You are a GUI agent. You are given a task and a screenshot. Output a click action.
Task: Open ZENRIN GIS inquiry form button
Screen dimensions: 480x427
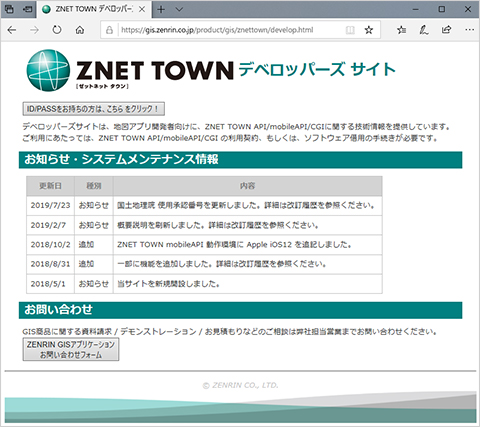71,349
